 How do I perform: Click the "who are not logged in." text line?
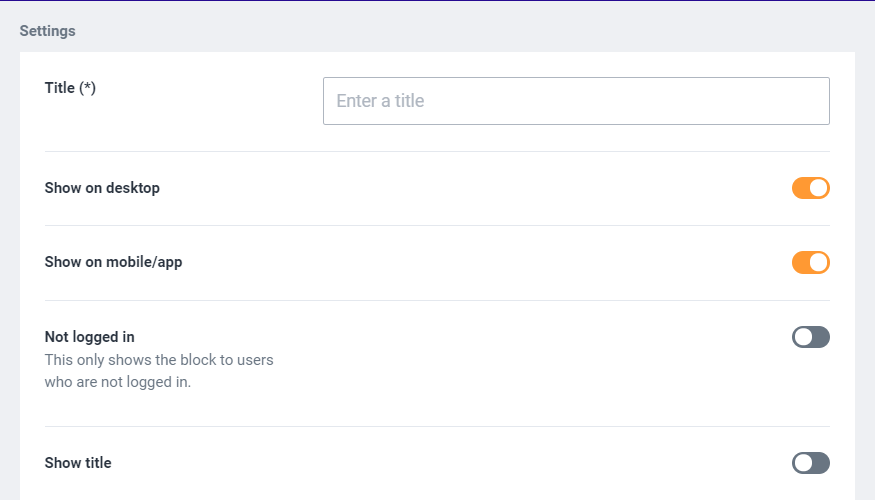pos(118,381)
